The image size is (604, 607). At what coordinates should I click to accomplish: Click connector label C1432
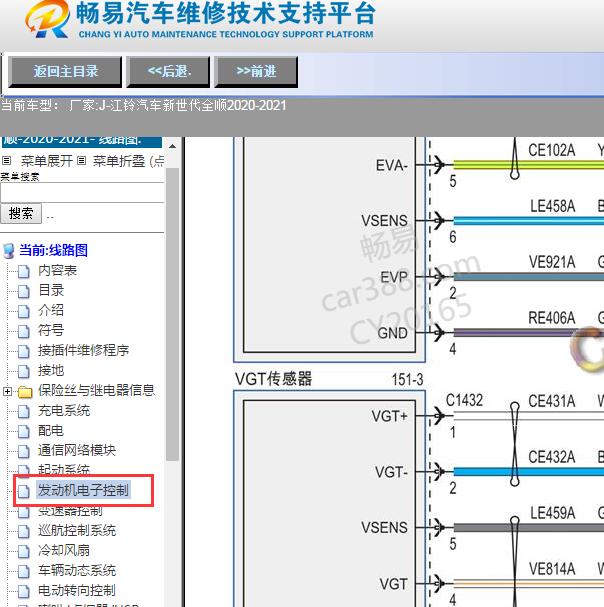(x=464, y=400)
